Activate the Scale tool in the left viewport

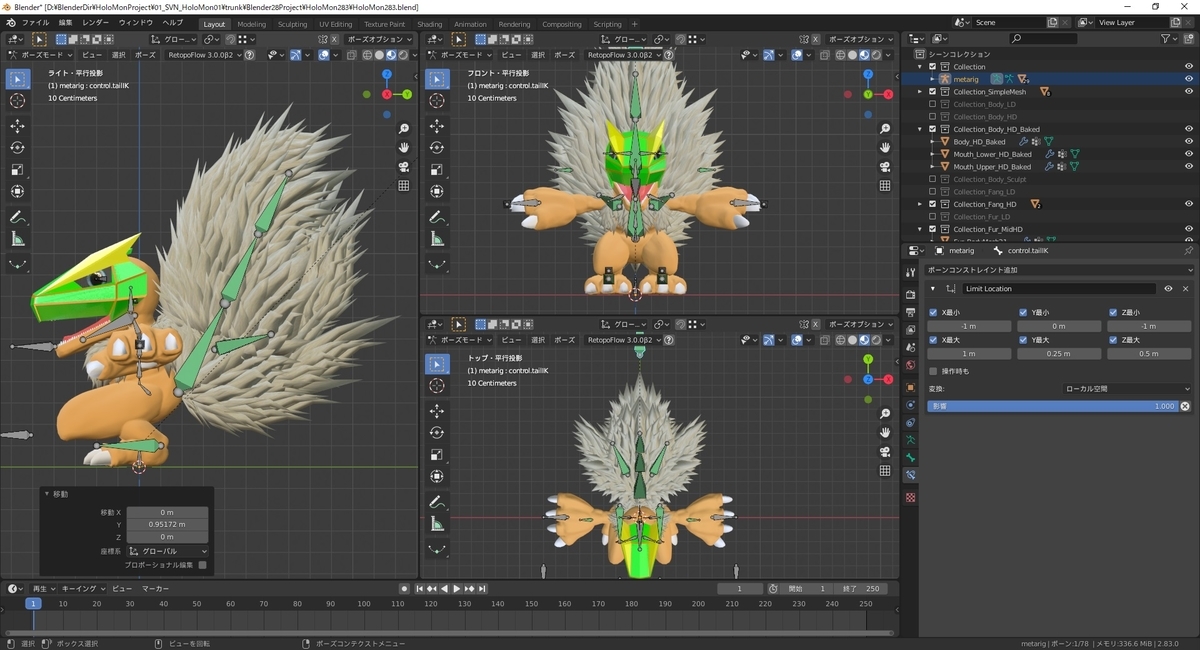click(18, 170)
